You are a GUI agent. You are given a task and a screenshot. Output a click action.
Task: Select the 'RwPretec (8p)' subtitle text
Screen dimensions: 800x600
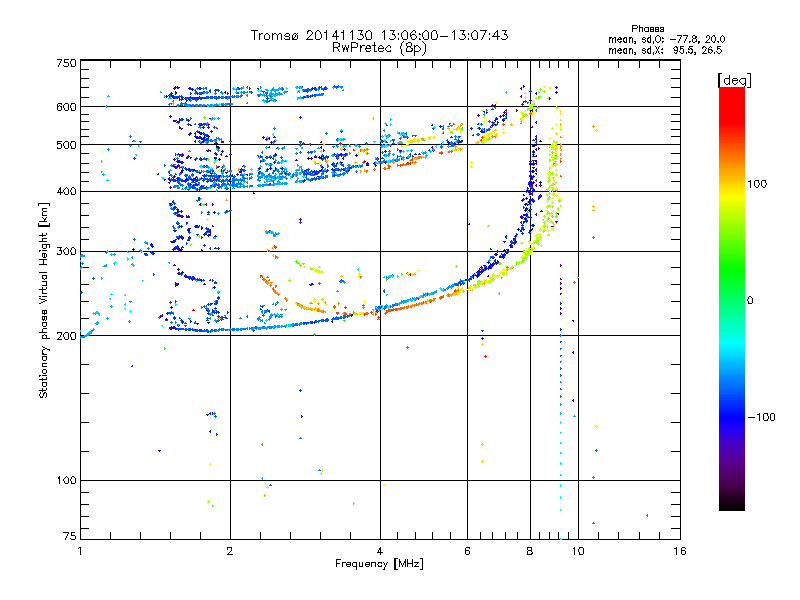click(379, 48)
